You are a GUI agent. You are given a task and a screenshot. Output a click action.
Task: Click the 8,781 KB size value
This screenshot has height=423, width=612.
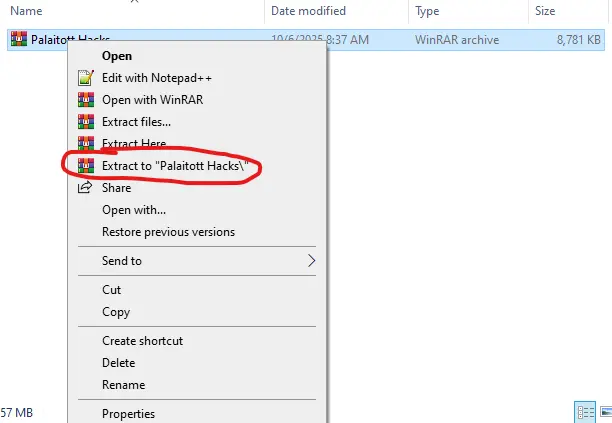pyautogui.click(x=578, y=40)
